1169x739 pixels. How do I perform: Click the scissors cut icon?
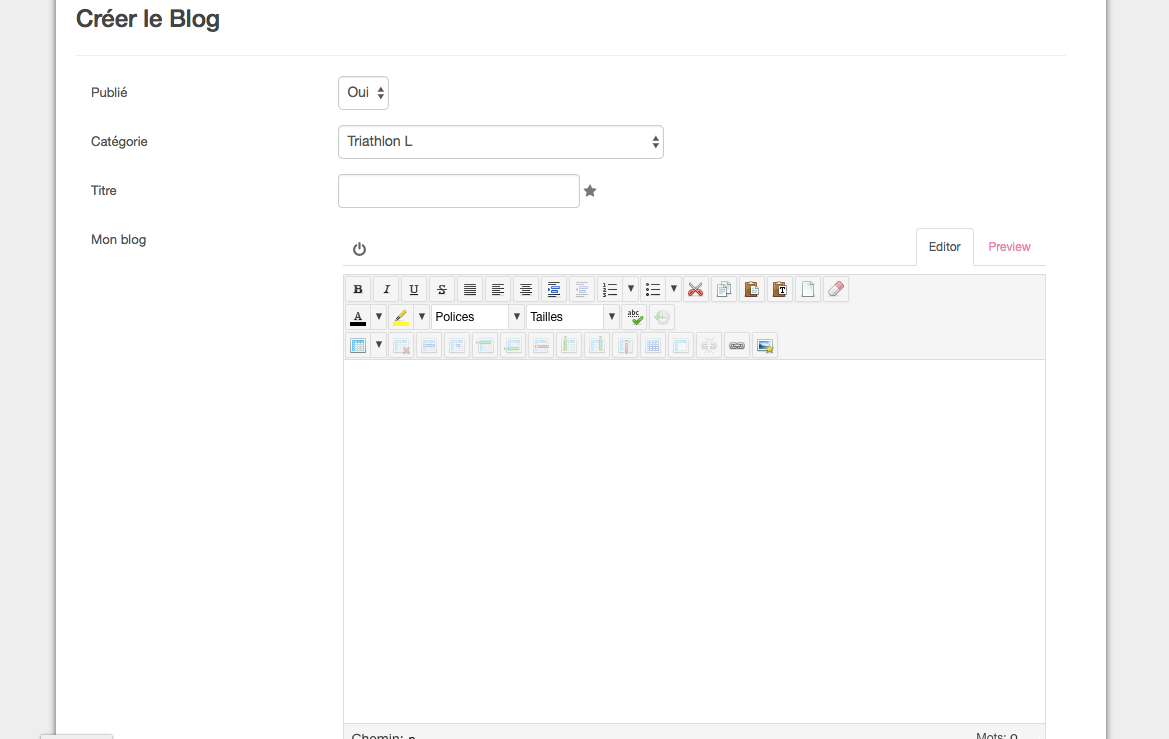pyautogui.click(x=696, y=290)
